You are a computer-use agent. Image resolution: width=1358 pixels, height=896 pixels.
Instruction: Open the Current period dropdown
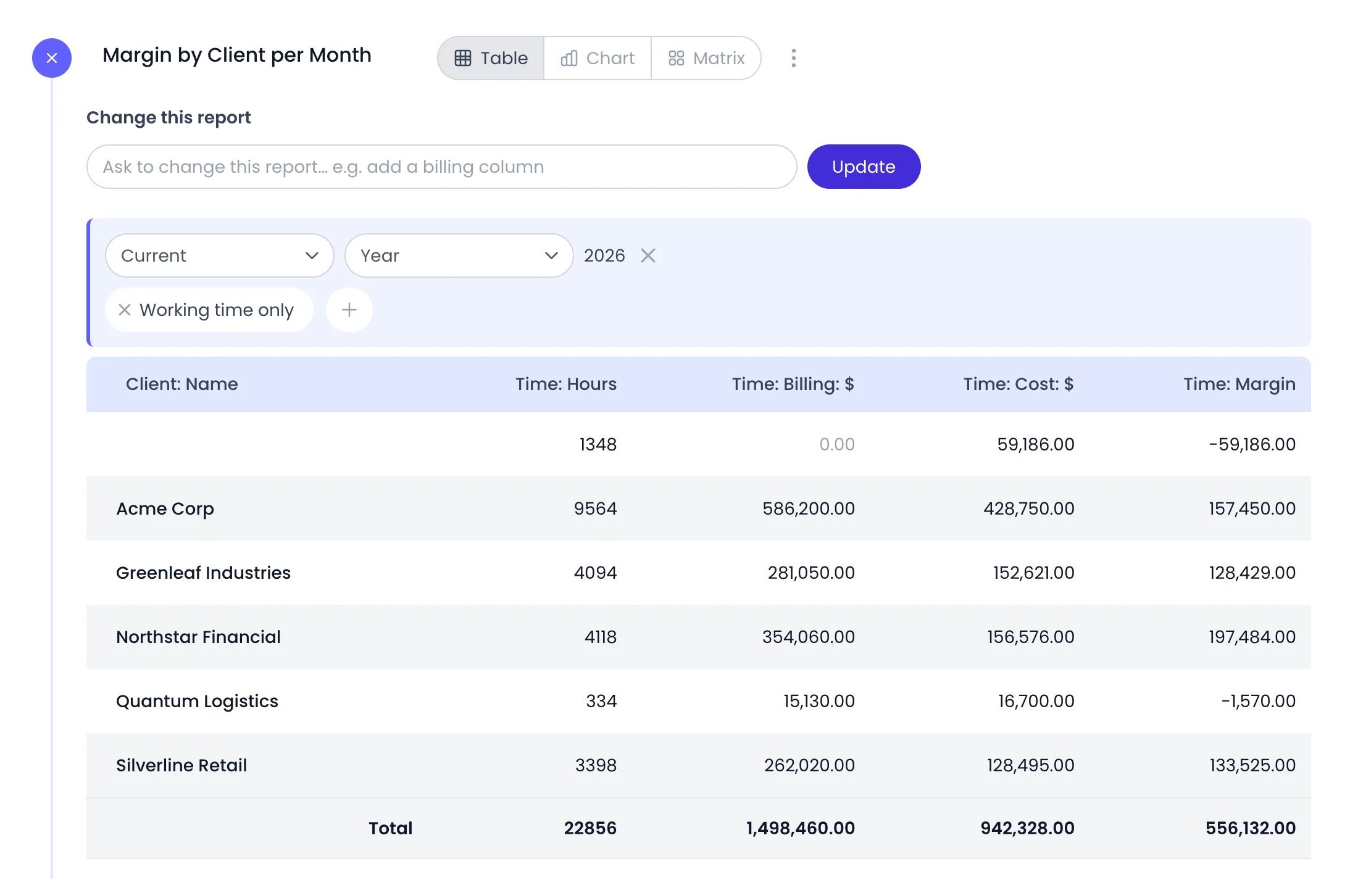coord(220,255)
